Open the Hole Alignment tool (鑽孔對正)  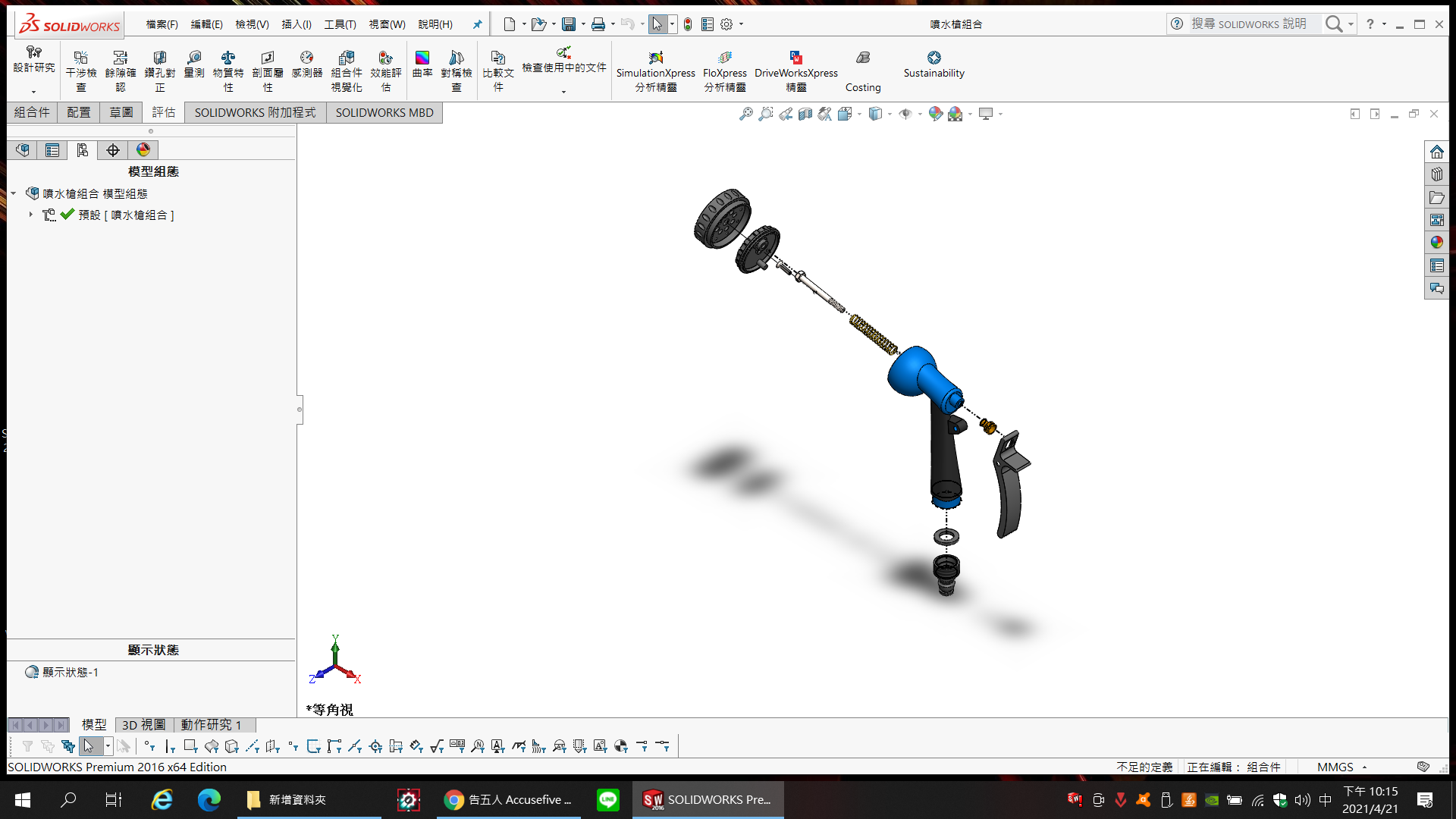click(160, 71)
